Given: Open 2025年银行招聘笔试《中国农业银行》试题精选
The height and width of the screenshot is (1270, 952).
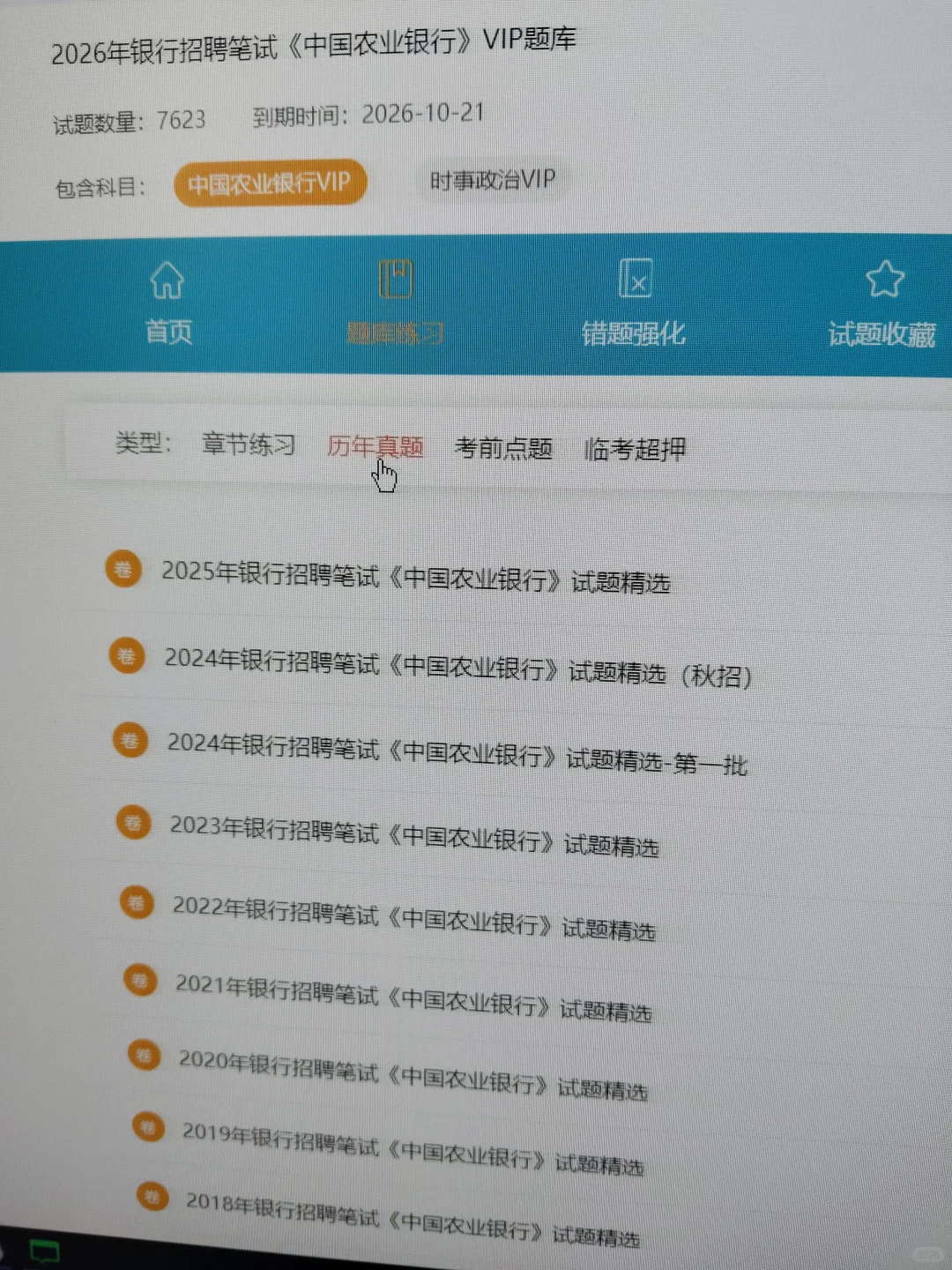Looking at the screenshot, I should coord(415,577).
